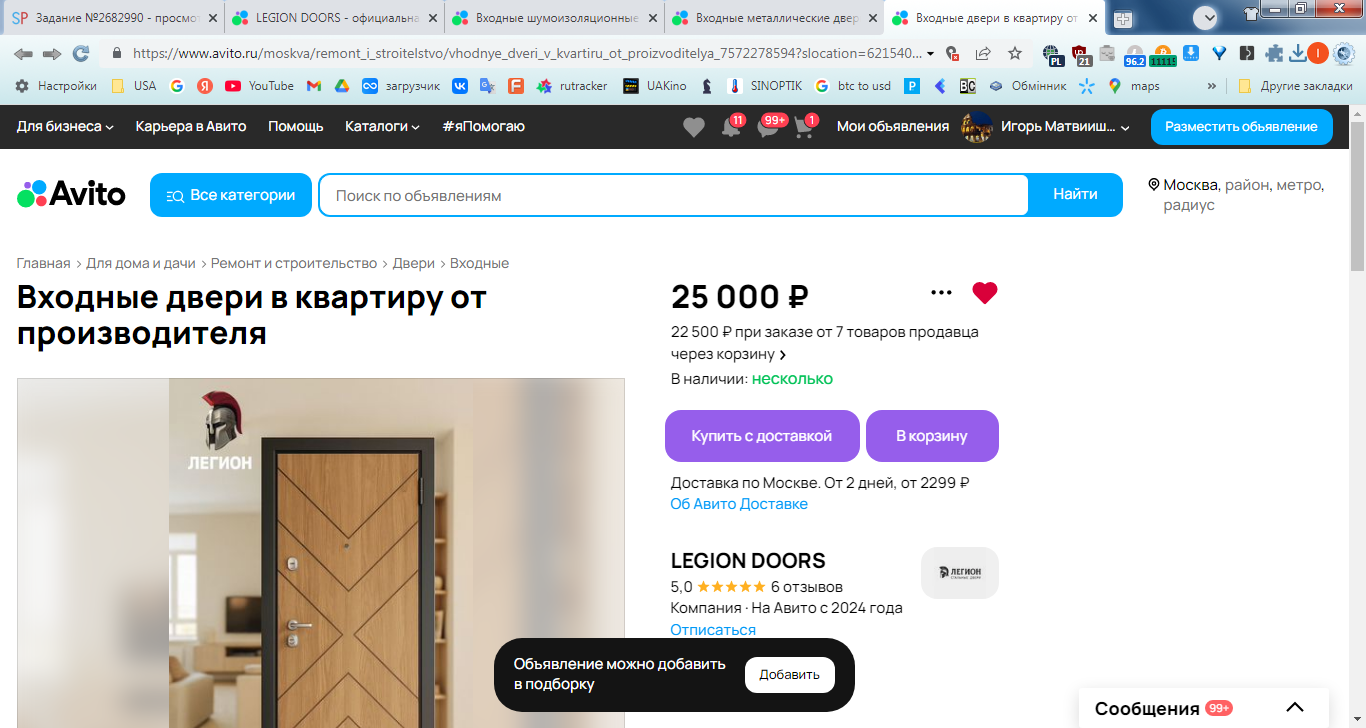This screenshot has width=1366, height=728.
Task: Open the chat messages icon in header
Action: pos(769,127)
